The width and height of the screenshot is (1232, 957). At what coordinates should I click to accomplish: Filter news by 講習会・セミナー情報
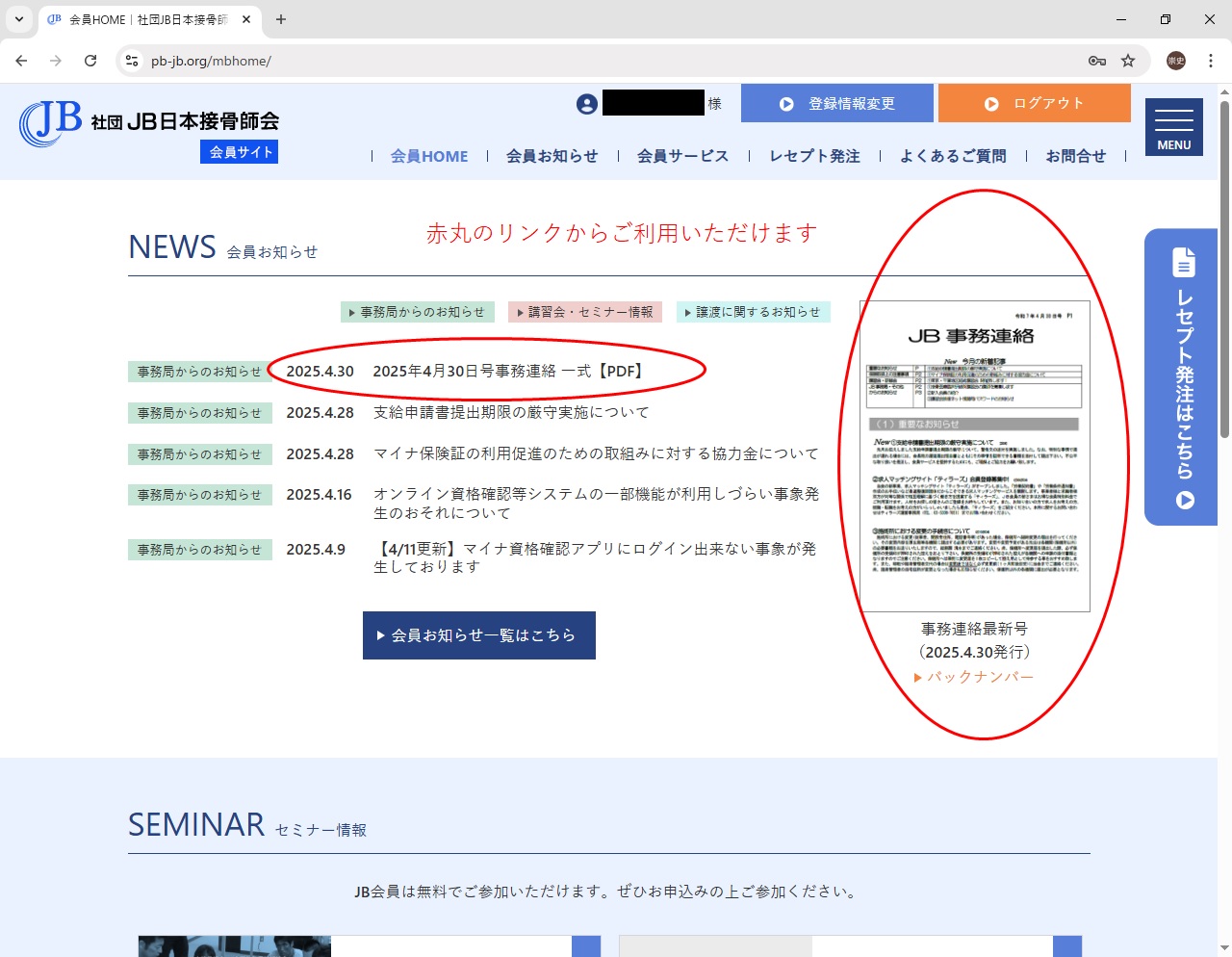click(x=585, y=312)
